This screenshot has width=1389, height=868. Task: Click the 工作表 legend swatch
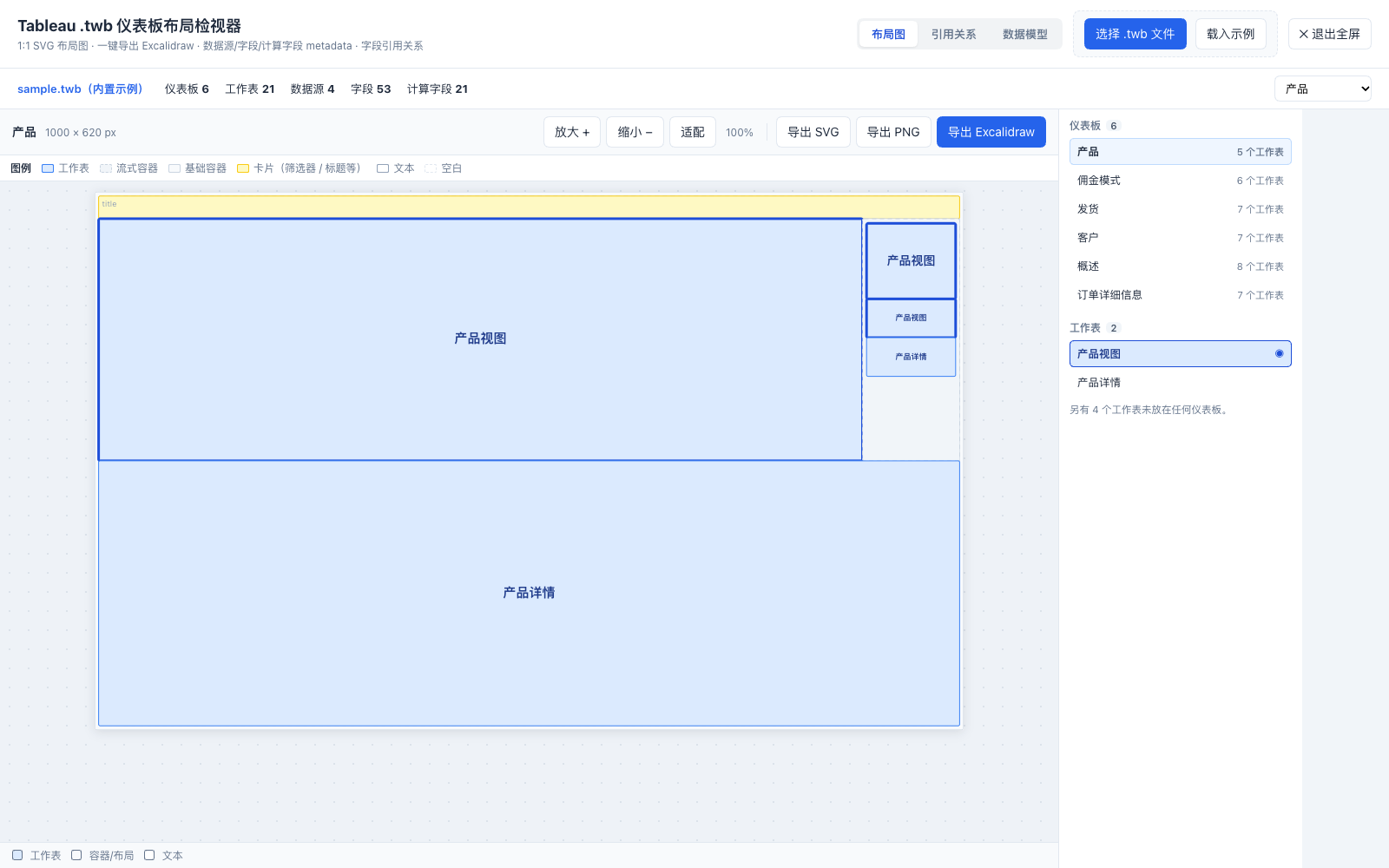[x=48, y=168]
